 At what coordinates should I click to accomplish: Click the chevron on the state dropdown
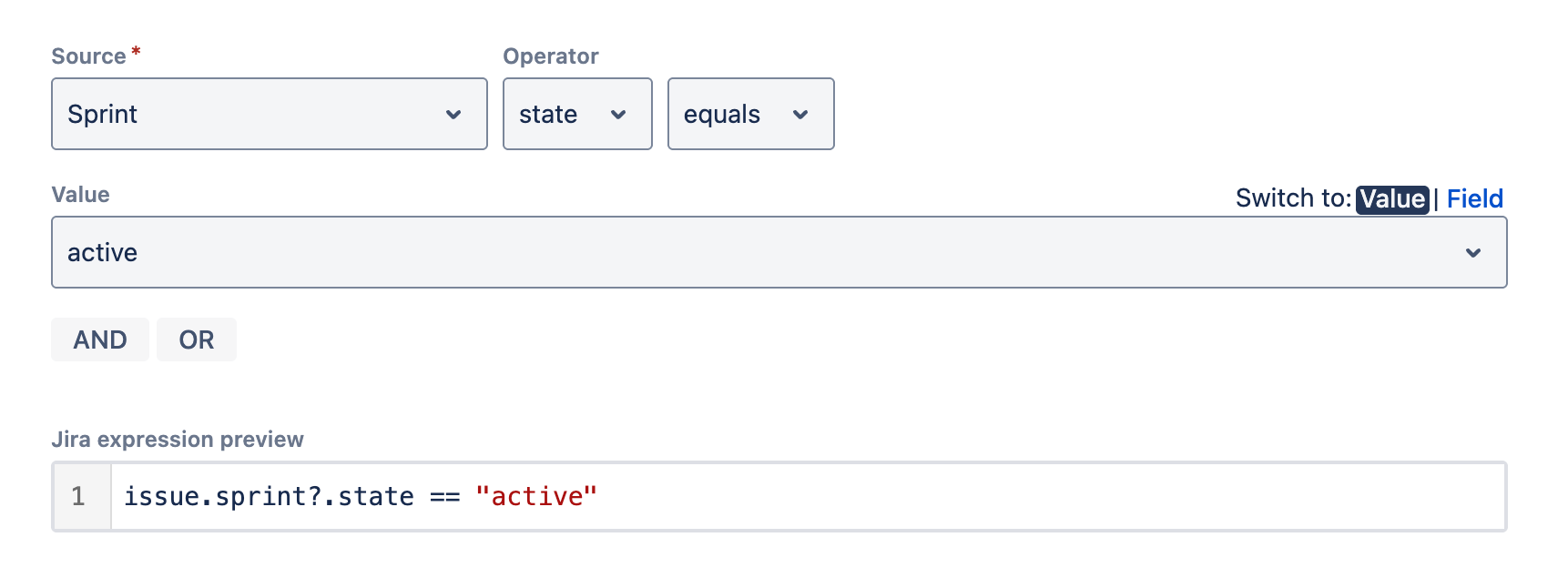pyautogui.click(x=618, y=116)
